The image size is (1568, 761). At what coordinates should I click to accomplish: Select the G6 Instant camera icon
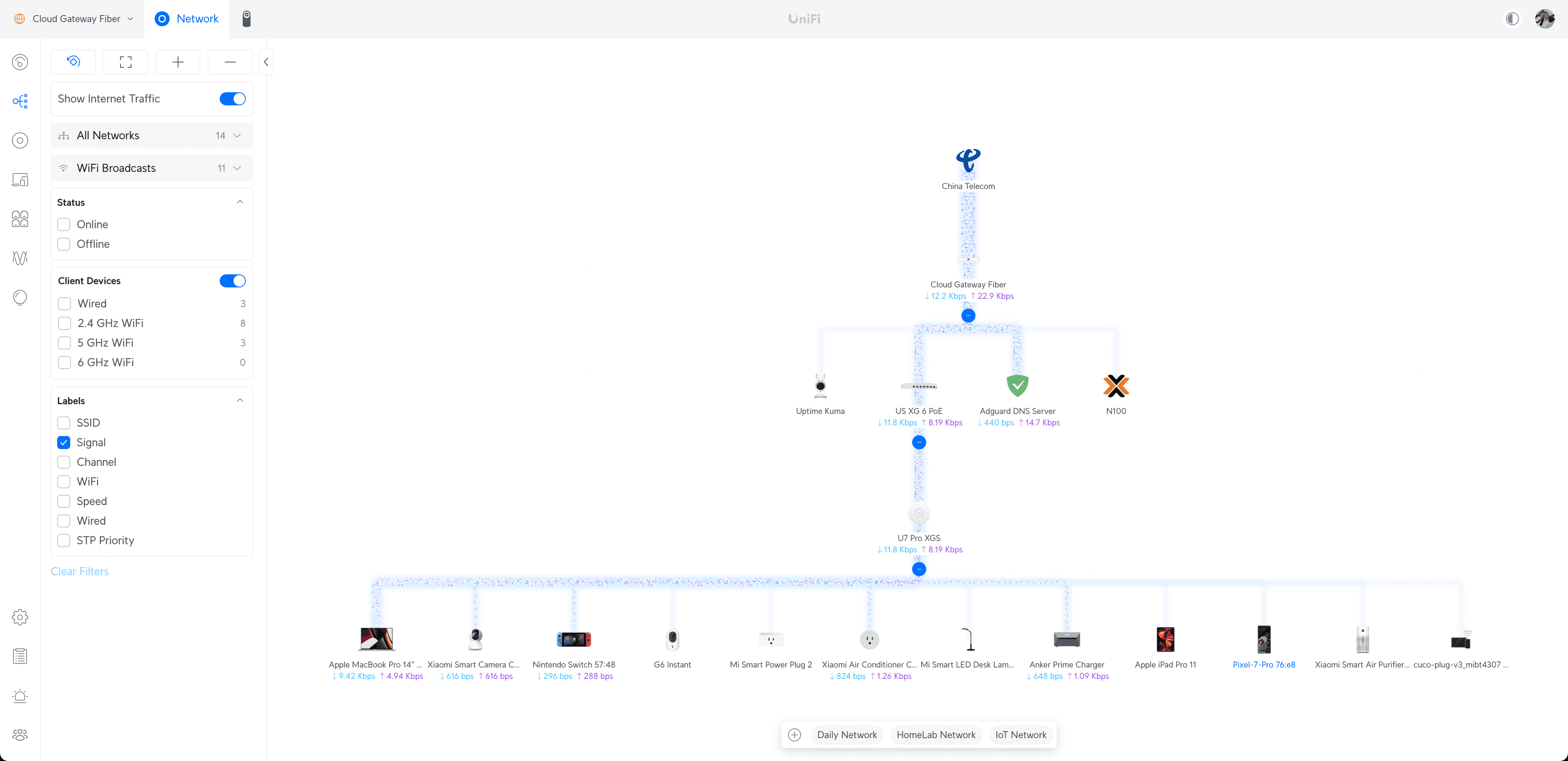pyautogui.click(x=673, y=639)
